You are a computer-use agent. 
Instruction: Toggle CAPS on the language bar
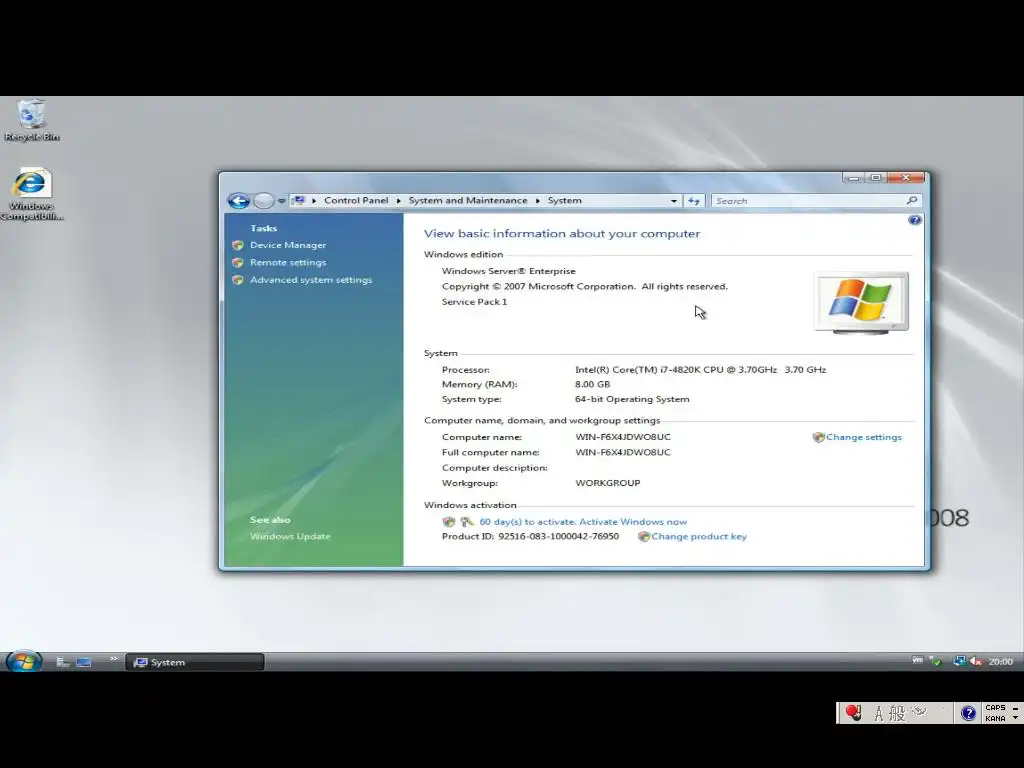coord(995,708)
